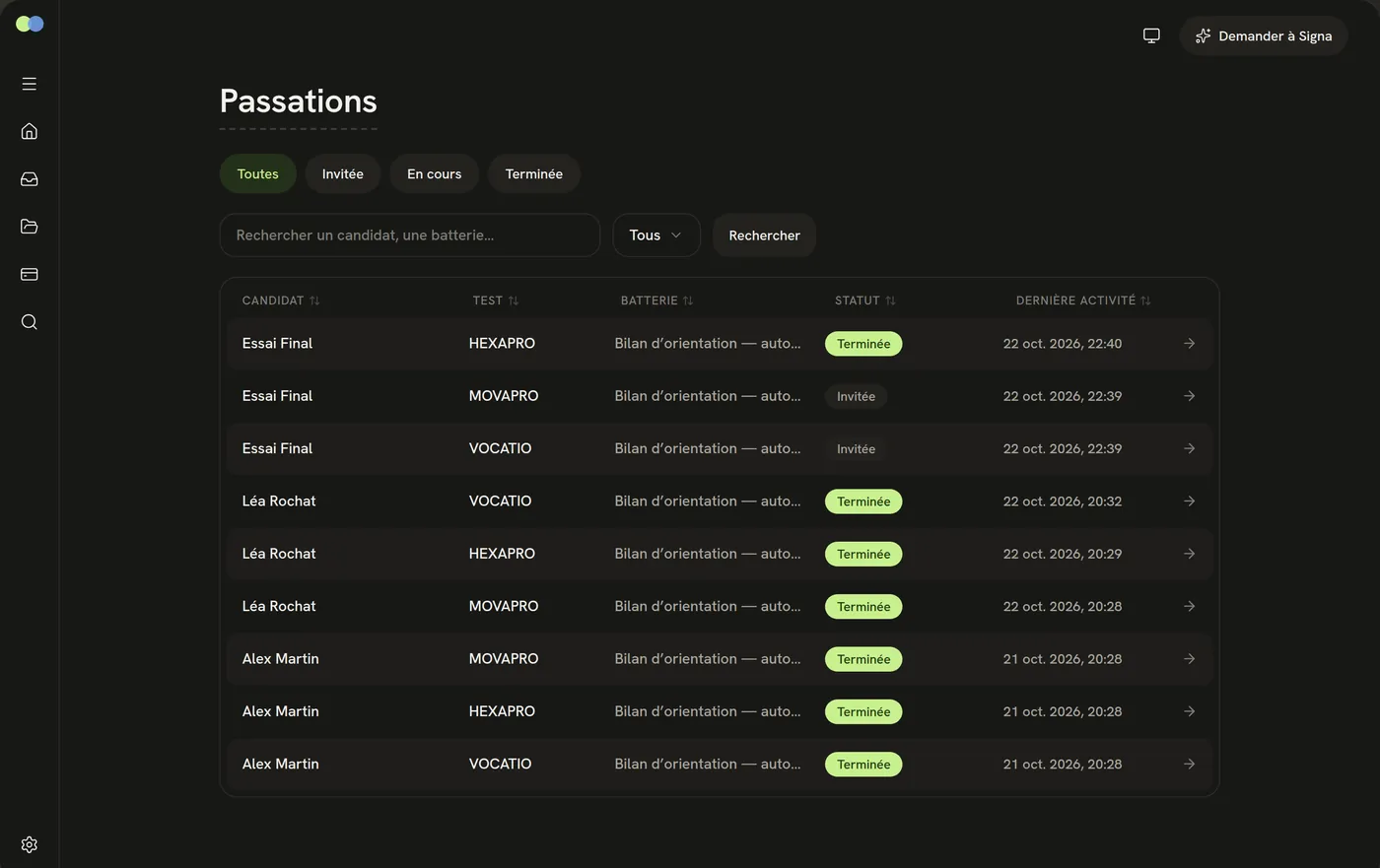The image size is (1380, 868).
Task: Go to Home via sidebar icon
Action: pyautogui.click(x=30, y=131)
